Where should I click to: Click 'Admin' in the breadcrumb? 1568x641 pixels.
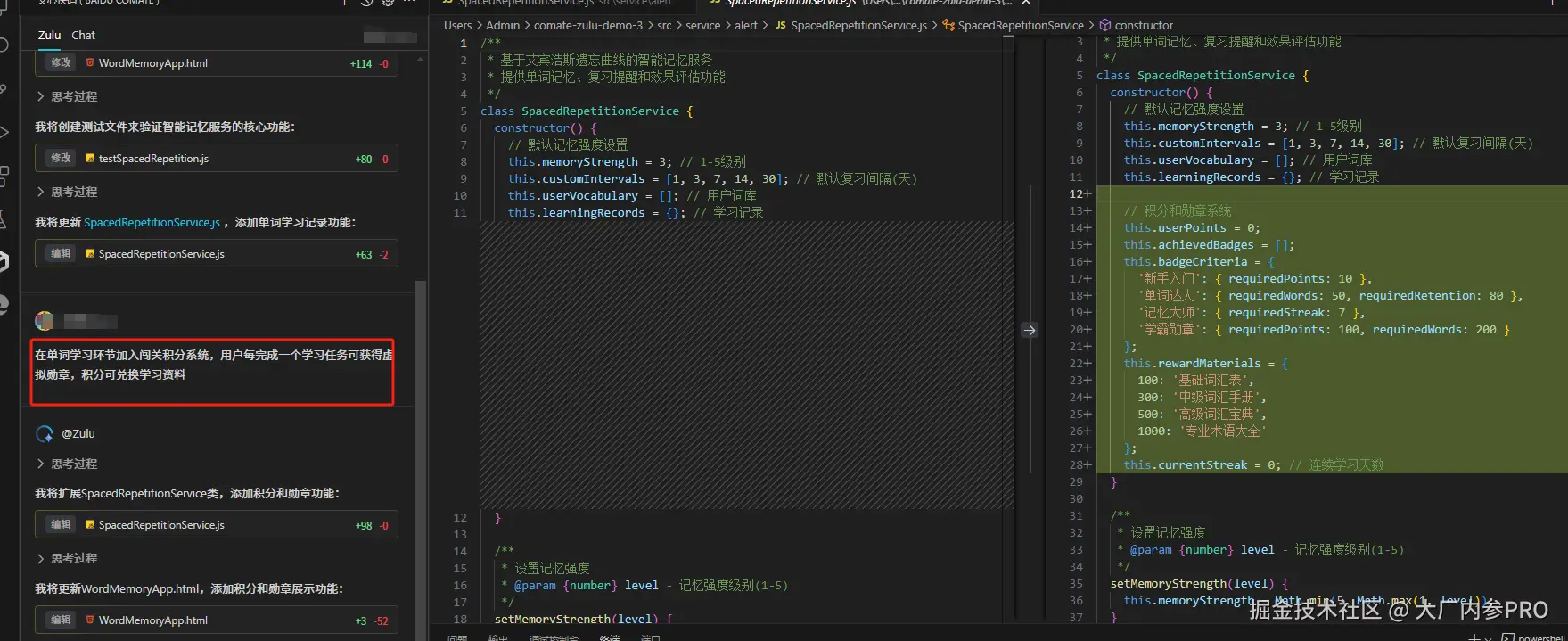tap(503, 26)
